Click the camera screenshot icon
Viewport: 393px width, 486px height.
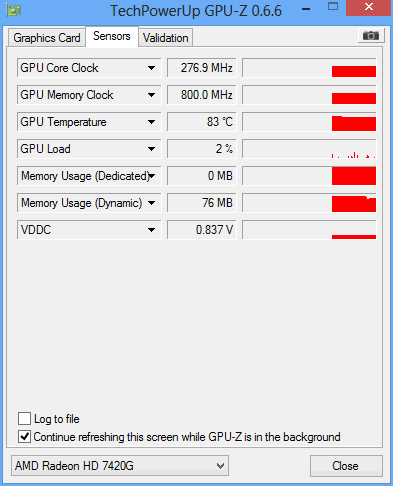[x=371, y=35]
